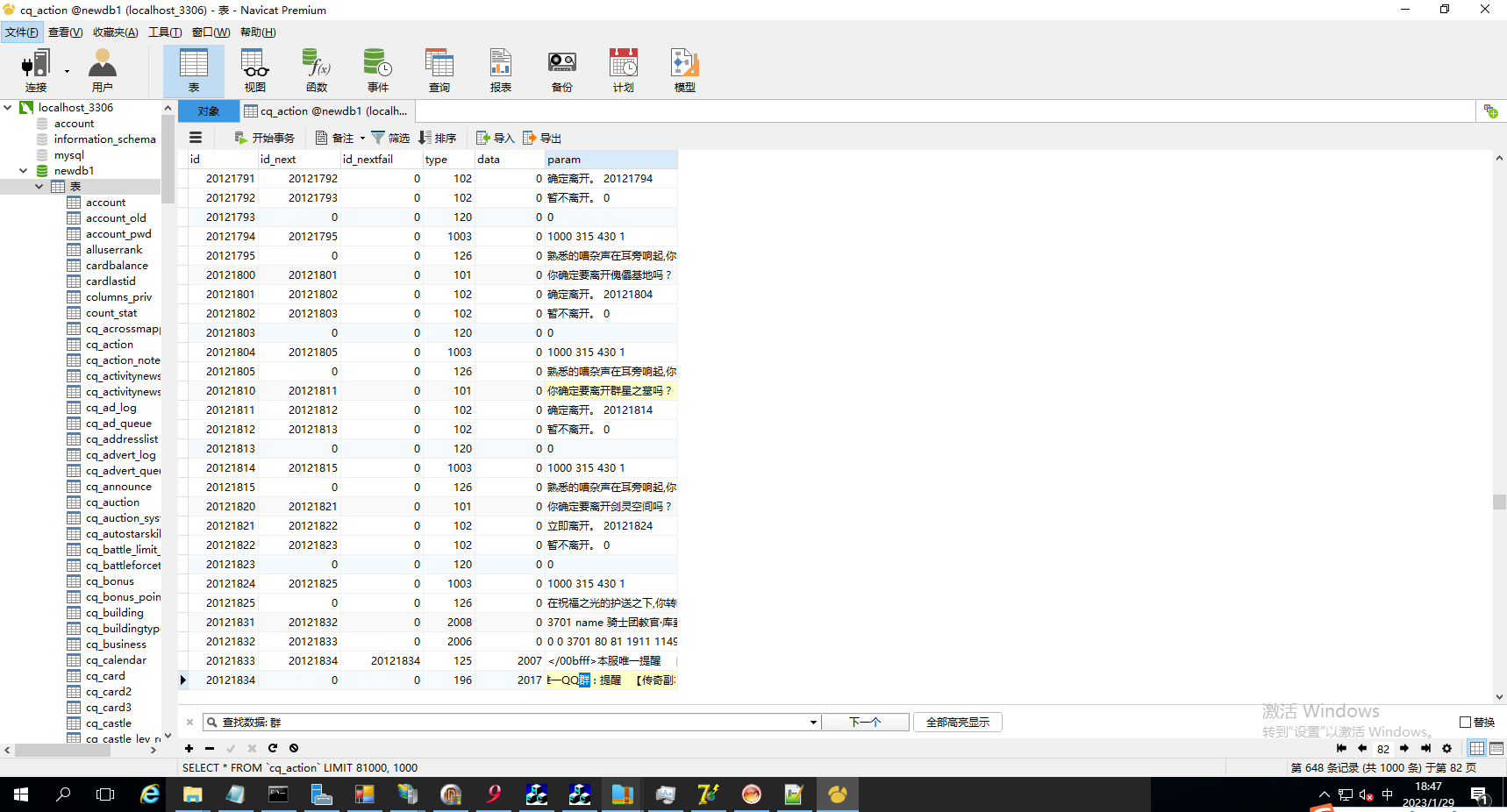
Task: Open the Memo (备注) dropdown arrow
Action: (362, 138)
